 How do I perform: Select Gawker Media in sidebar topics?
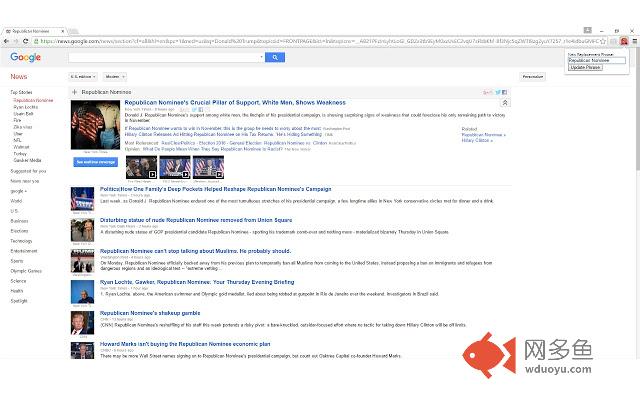tap(27, 160)
